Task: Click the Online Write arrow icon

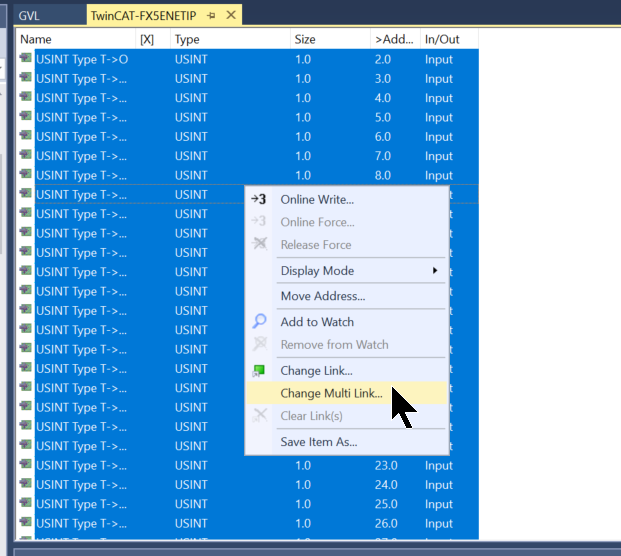Action: [x=259, y=199]
